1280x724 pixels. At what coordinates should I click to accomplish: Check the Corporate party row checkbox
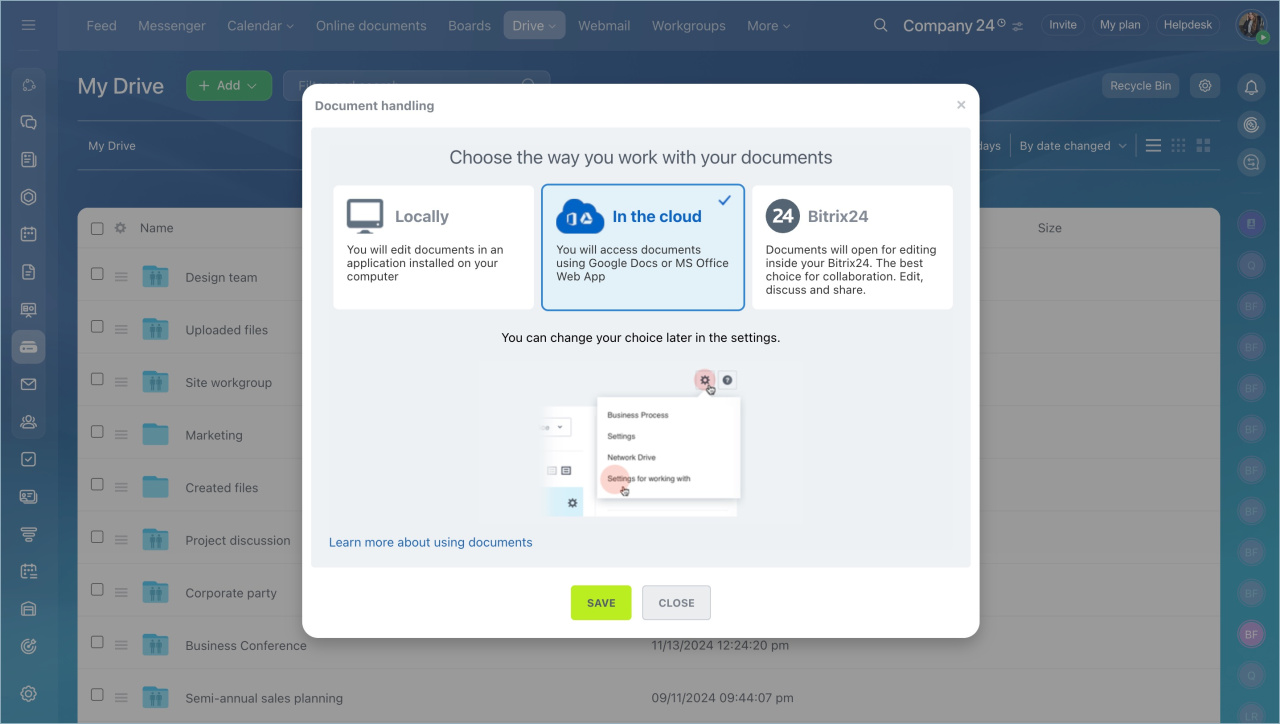click(97, 589)
